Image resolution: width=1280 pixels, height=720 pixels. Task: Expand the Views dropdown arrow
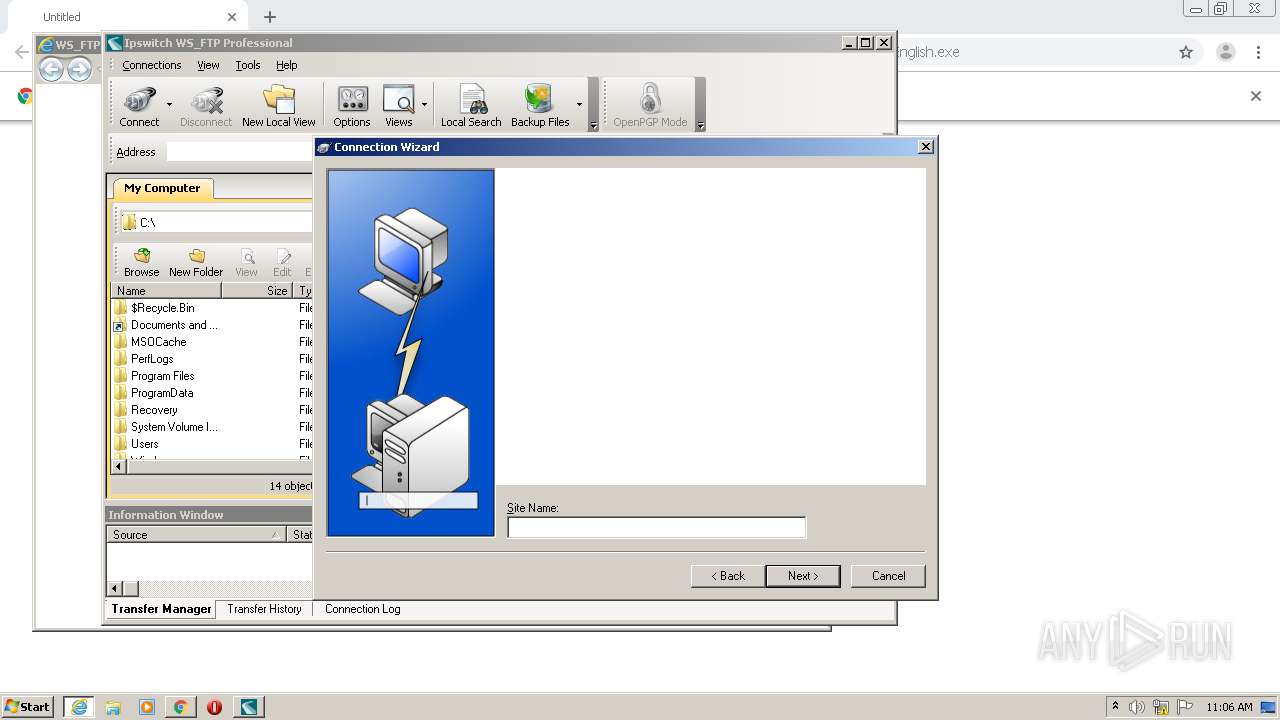point(424,104)
